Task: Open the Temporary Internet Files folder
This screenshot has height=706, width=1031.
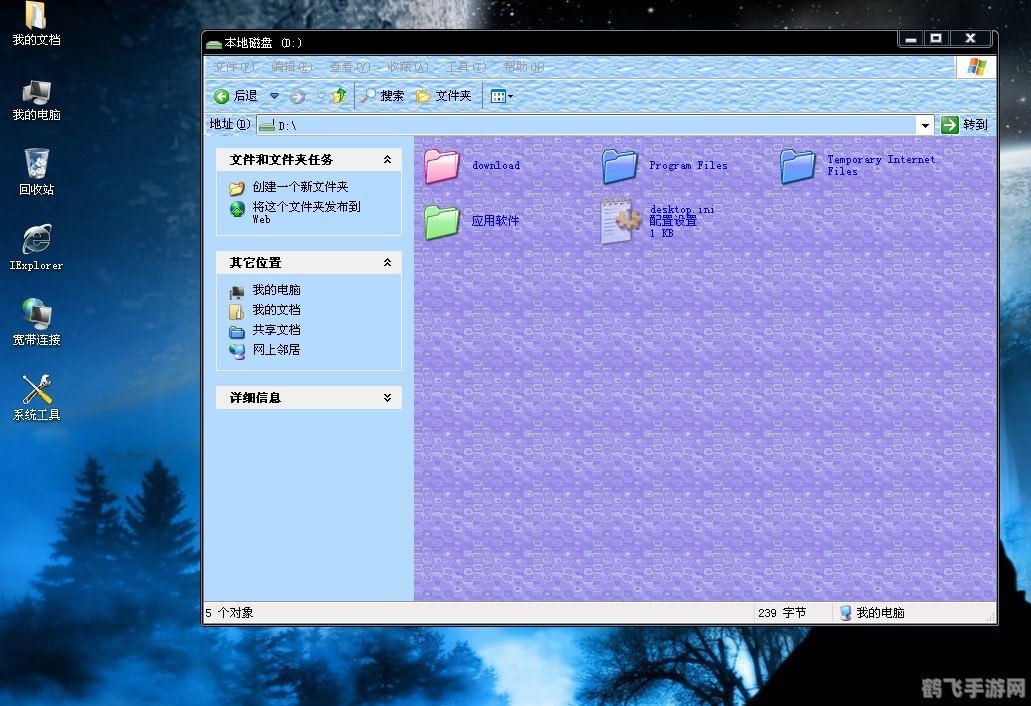Action: point(797,166)
